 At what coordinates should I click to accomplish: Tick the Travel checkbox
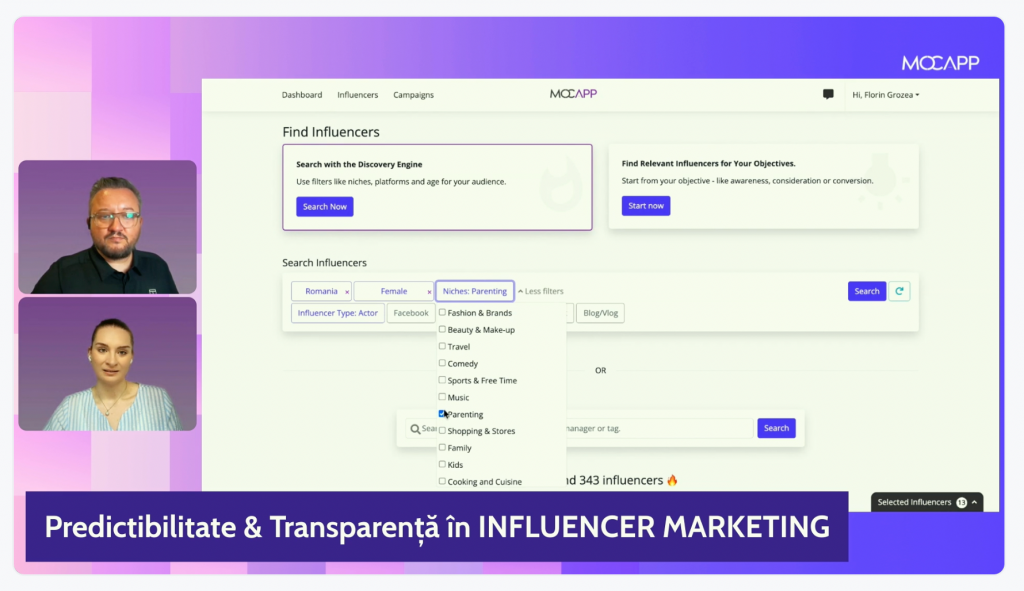pos(442,346)
